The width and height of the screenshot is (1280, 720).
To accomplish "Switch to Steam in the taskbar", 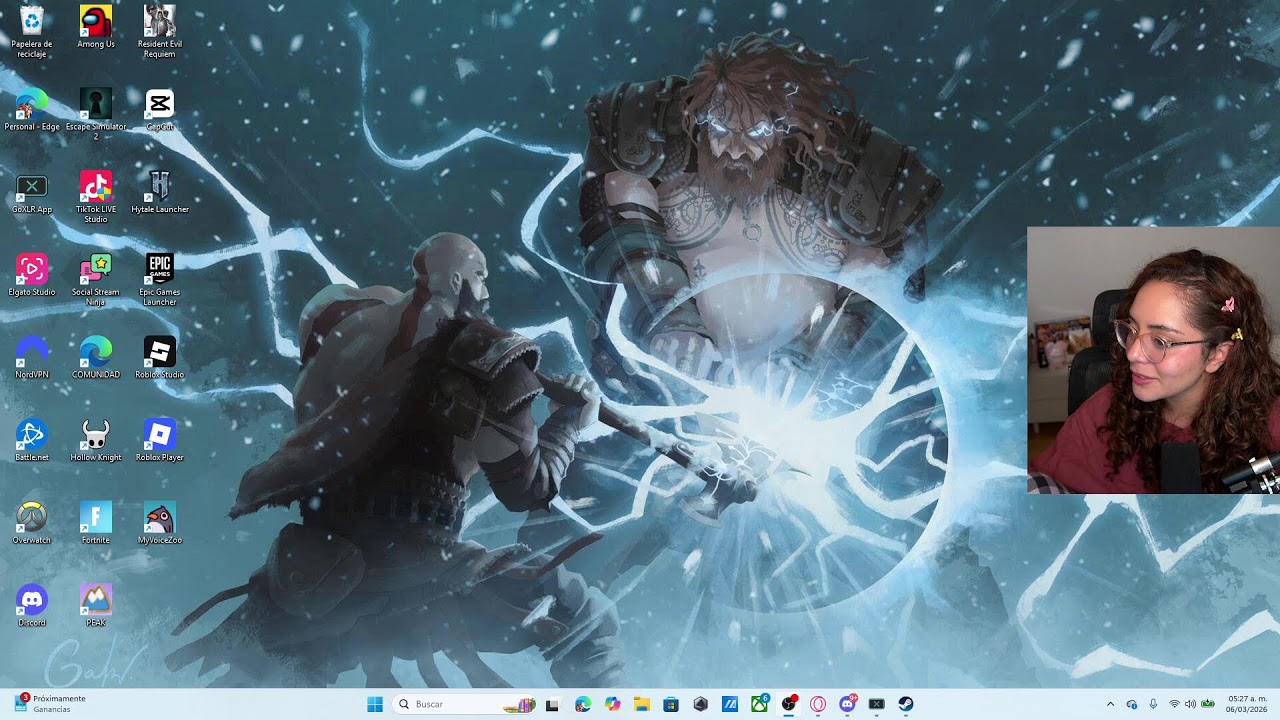I will (x=906, y=704).
